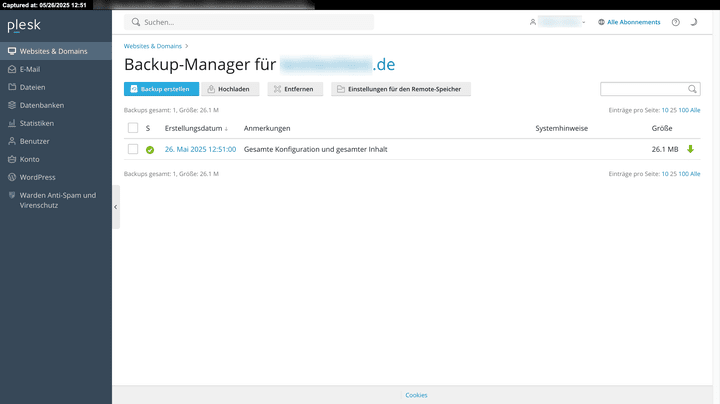This screenshot has width=720, height=404.
Task: Click the help question mark icon
Action: click(x=675, y=22)
